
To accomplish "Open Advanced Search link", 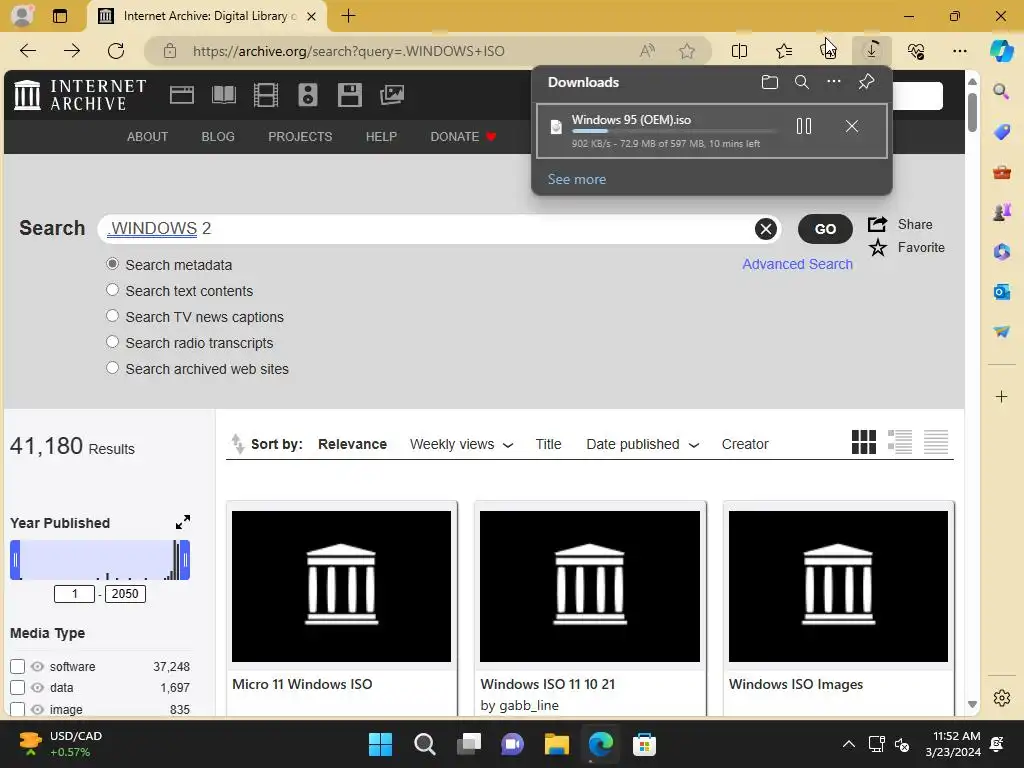I will 797,264.
